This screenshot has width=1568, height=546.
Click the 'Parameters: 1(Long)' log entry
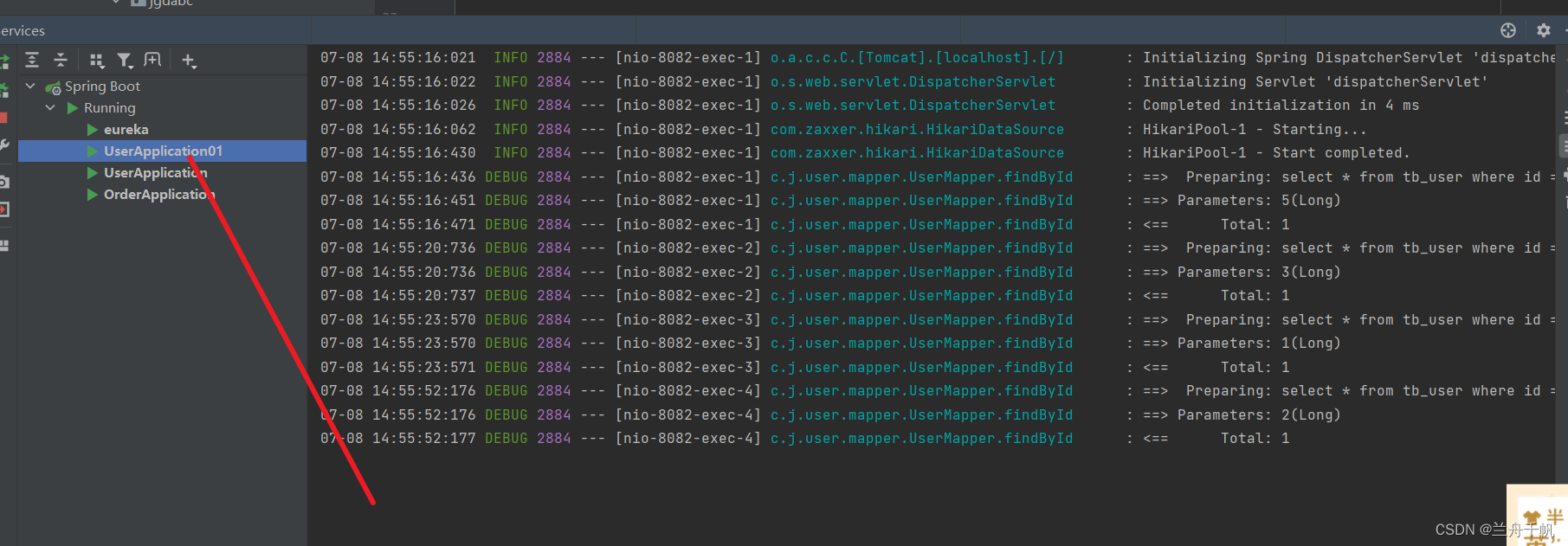[1259, 343]
